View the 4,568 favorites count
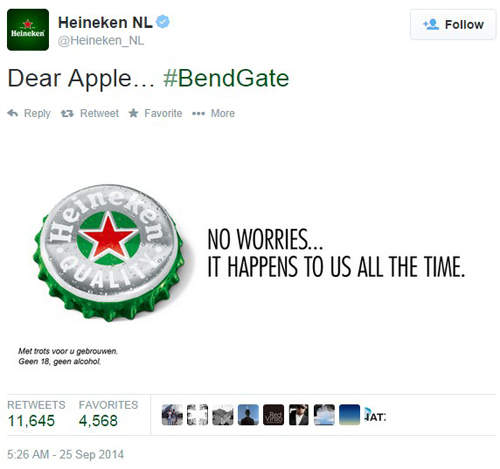The width and height of the screenshot is (500, 469). point(98,420)
